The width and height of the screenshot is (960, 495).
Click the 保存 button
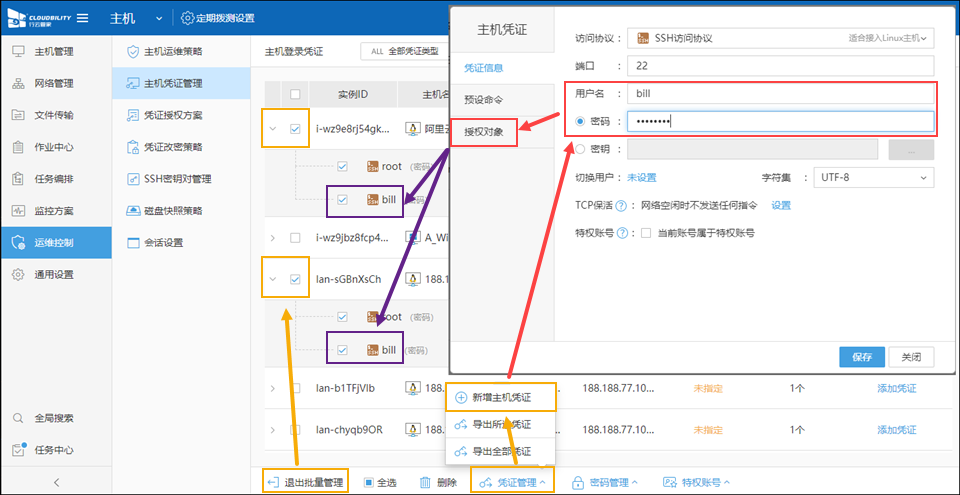tap(861, 356)
